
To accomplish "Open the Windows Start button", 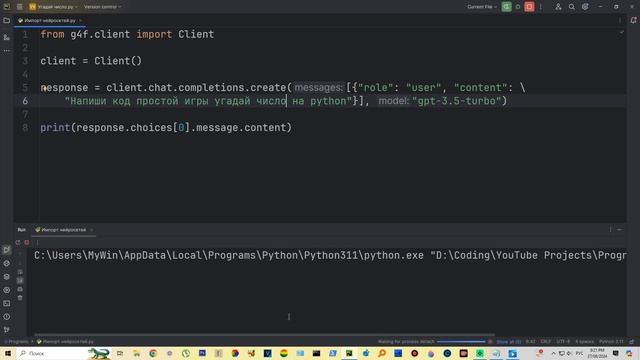I will coord(8,353).
